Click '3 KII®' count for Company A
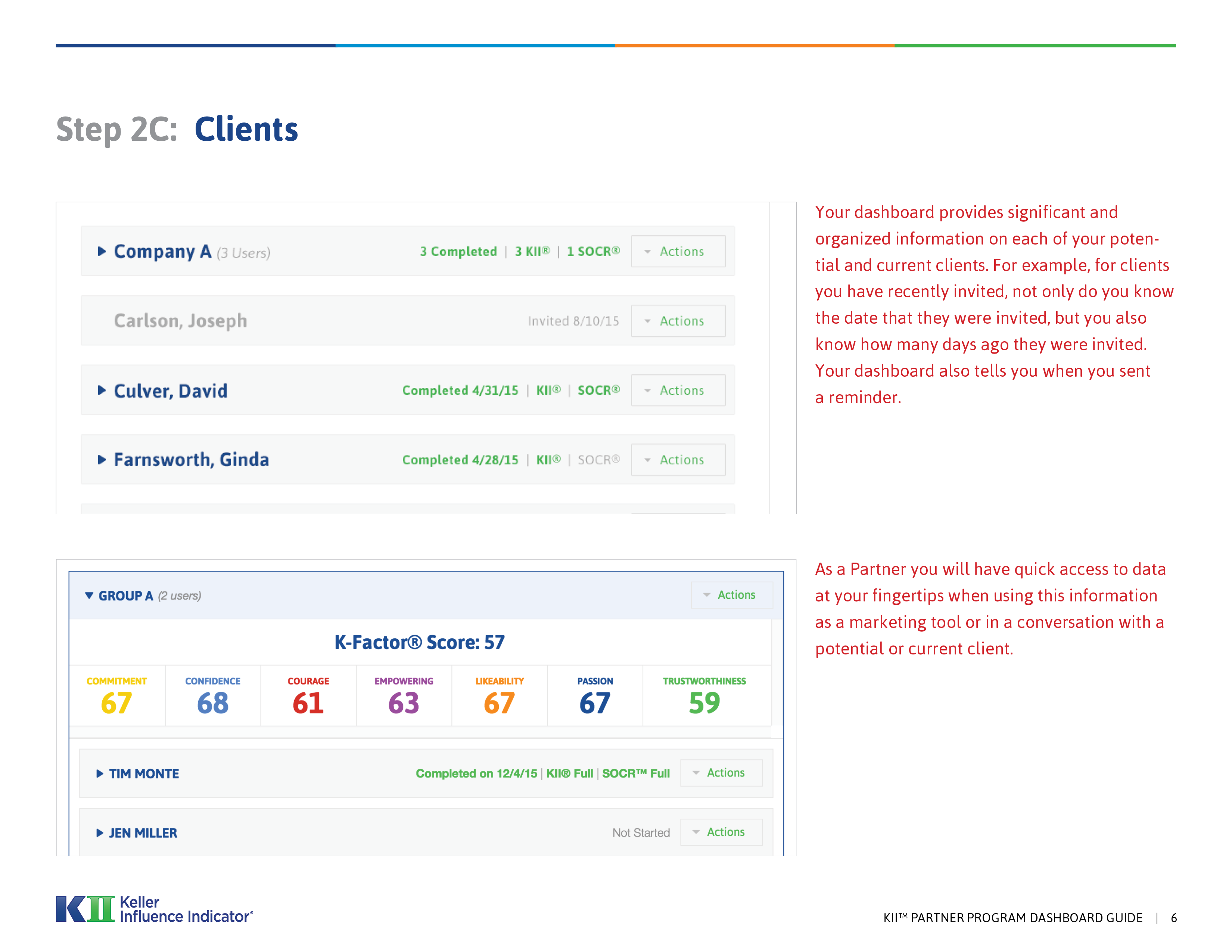The height and width of the screenshot is (952, 1232). tap(532, 252)
